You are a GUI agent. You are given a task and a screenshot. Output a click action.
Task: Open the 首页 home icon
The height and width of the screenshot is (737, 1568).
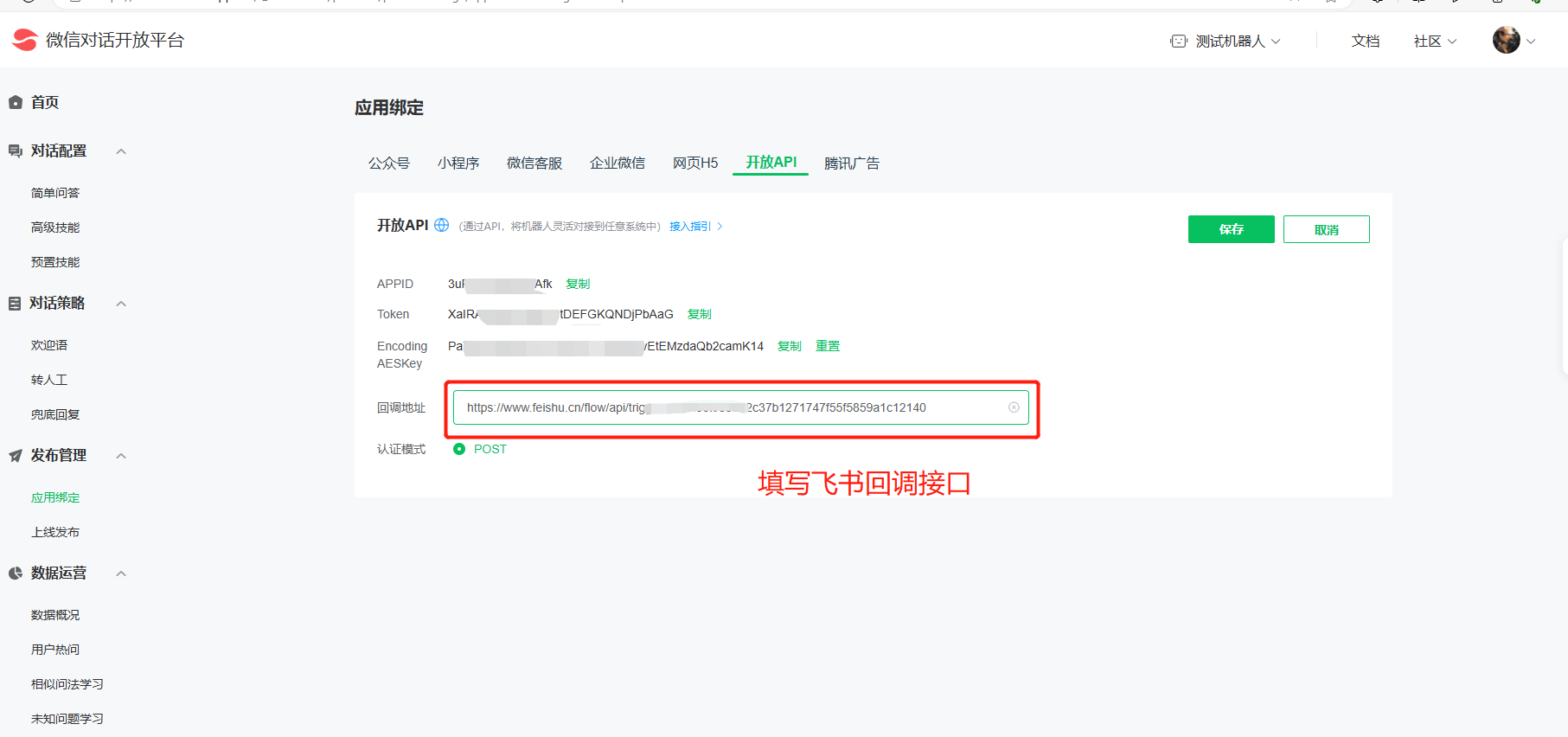(16, 103)
